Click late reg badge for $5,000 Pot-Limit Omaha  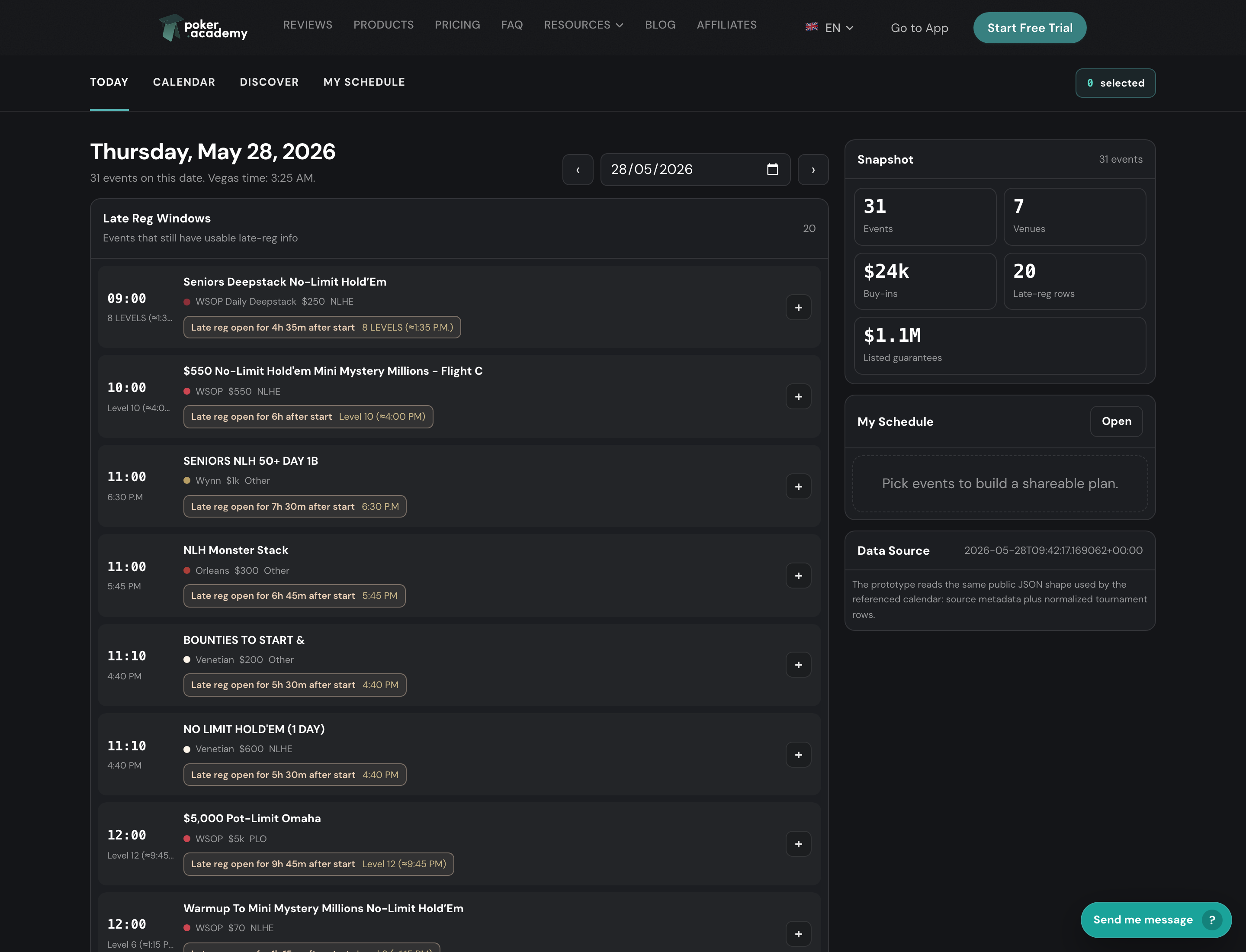[x=318, y=864]
